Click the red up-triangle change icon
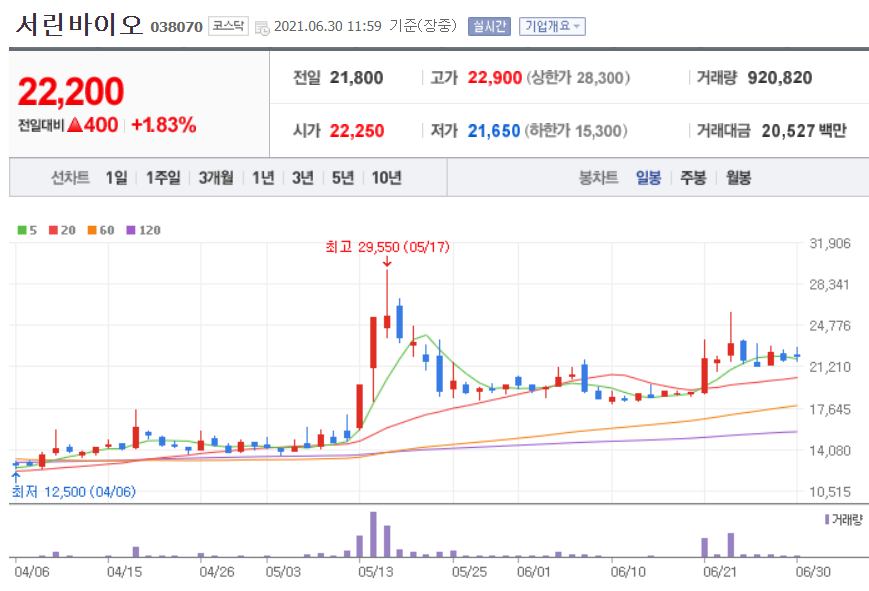Screen dimensions: 869x591 pos(75,125)
